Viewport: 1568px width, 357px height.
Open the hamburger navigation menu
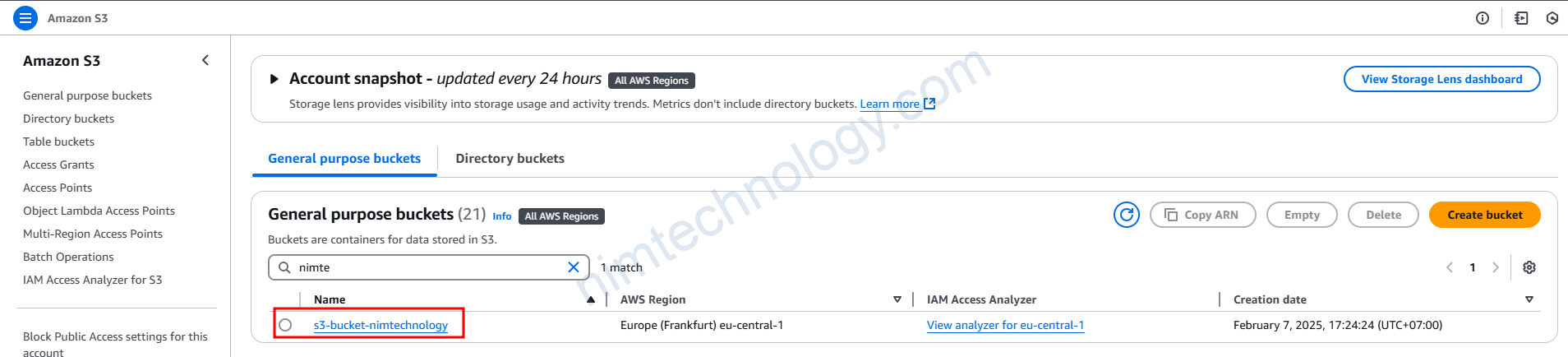pos(25,18)
